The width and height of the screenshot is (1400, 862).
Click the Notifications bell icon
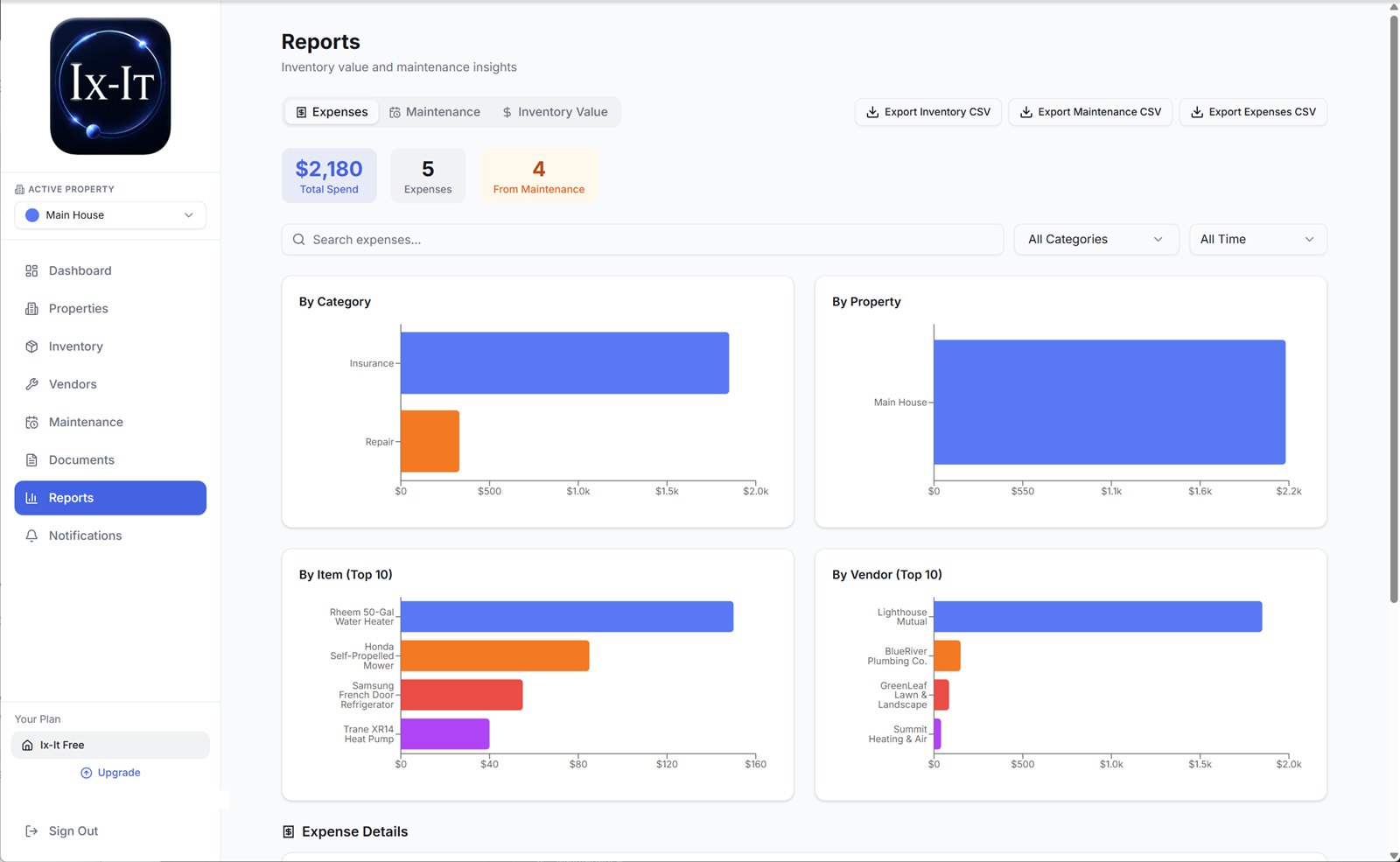coord(31,536)
